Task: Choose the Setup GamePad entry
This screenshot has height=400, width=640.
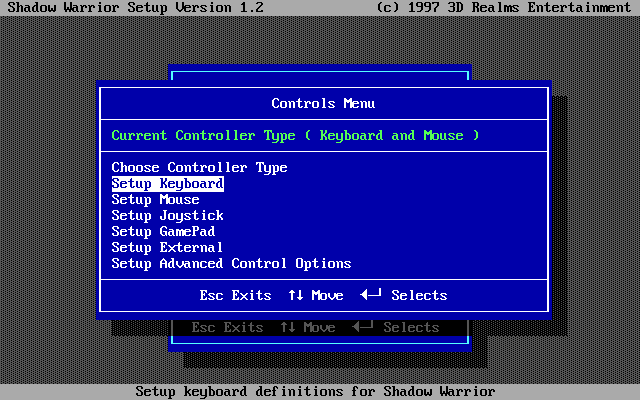Action: (x=163, y=231)
